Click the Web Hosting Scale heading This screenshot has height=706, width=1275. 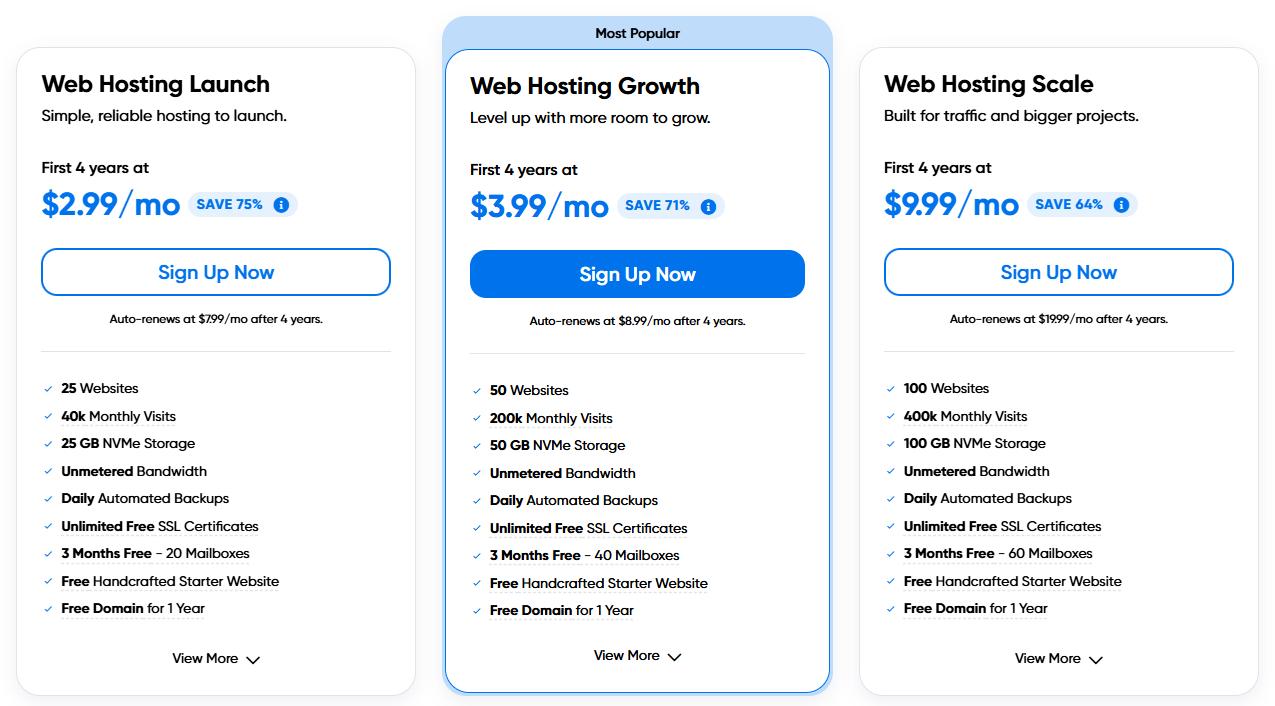(x=988, y=84)
